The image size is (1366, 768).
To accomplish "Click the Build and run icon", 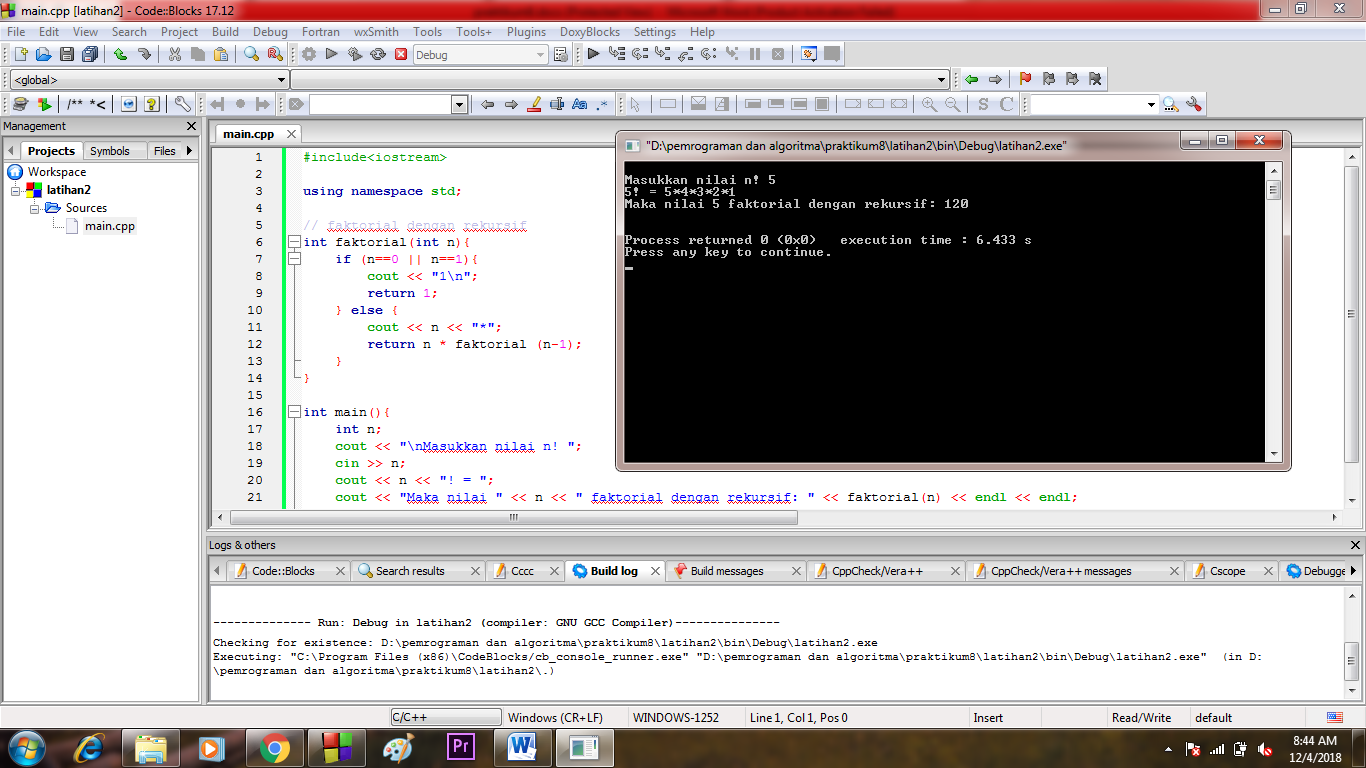I will coord(355,54).
